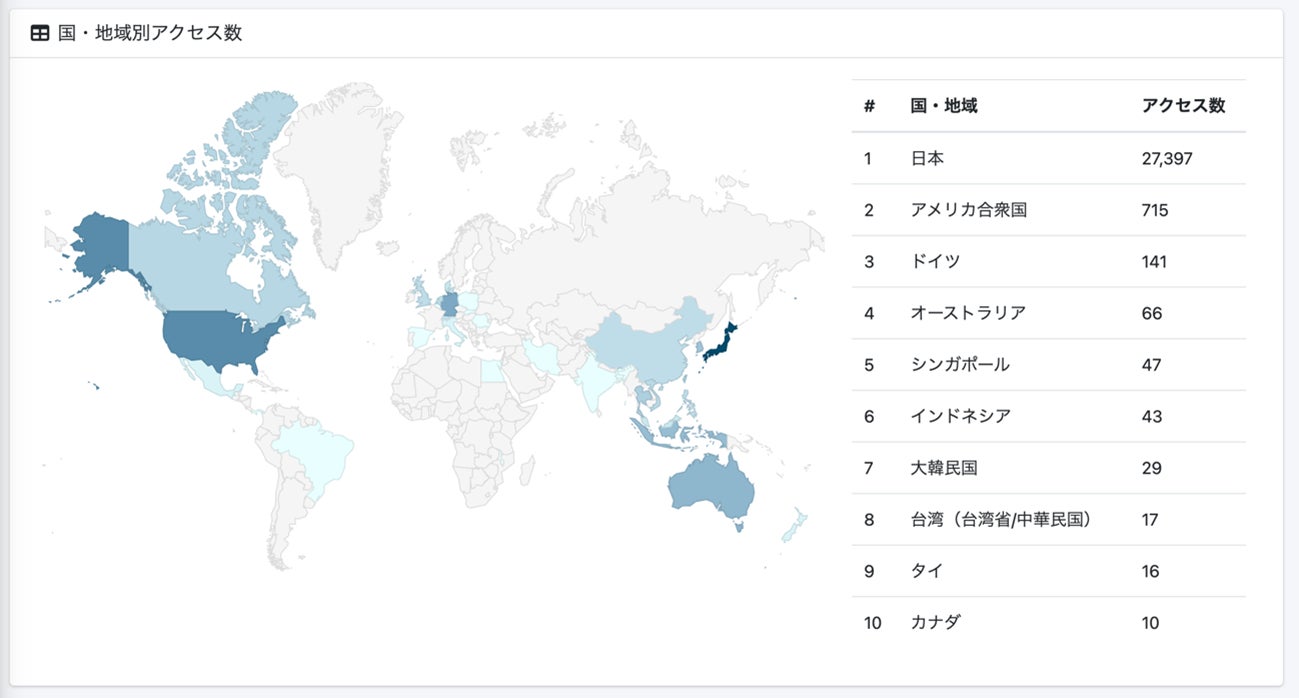Select the 日本 table row
1299x698 pixels.
click(x=1048, y=158)
